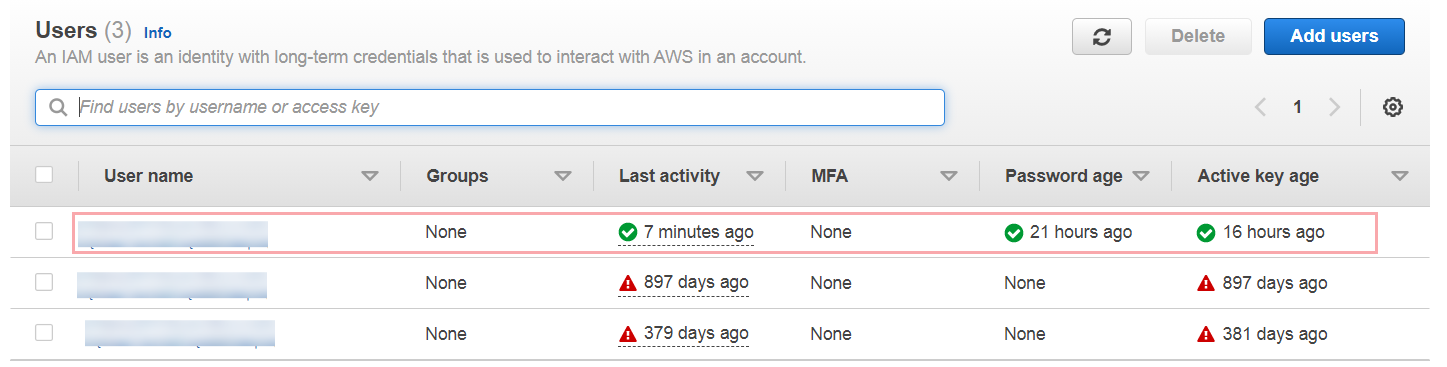
Task: Click green check beside 16 hours ago
Action: [x=1206, y=232]
